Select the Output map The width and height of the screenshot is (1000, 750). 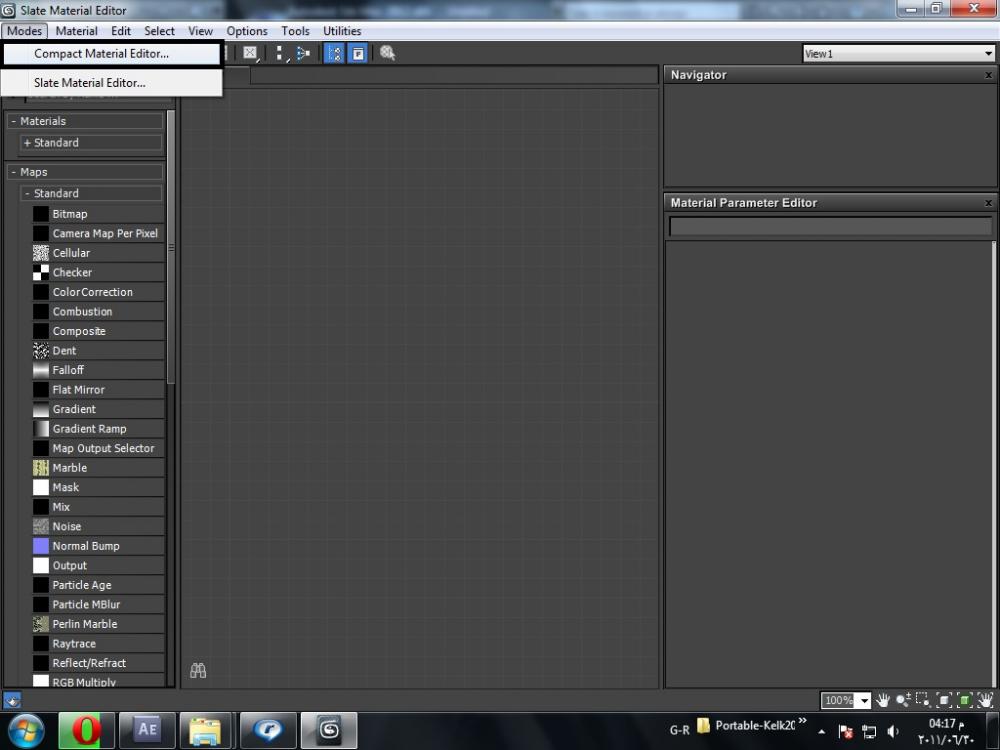[98, 566]
